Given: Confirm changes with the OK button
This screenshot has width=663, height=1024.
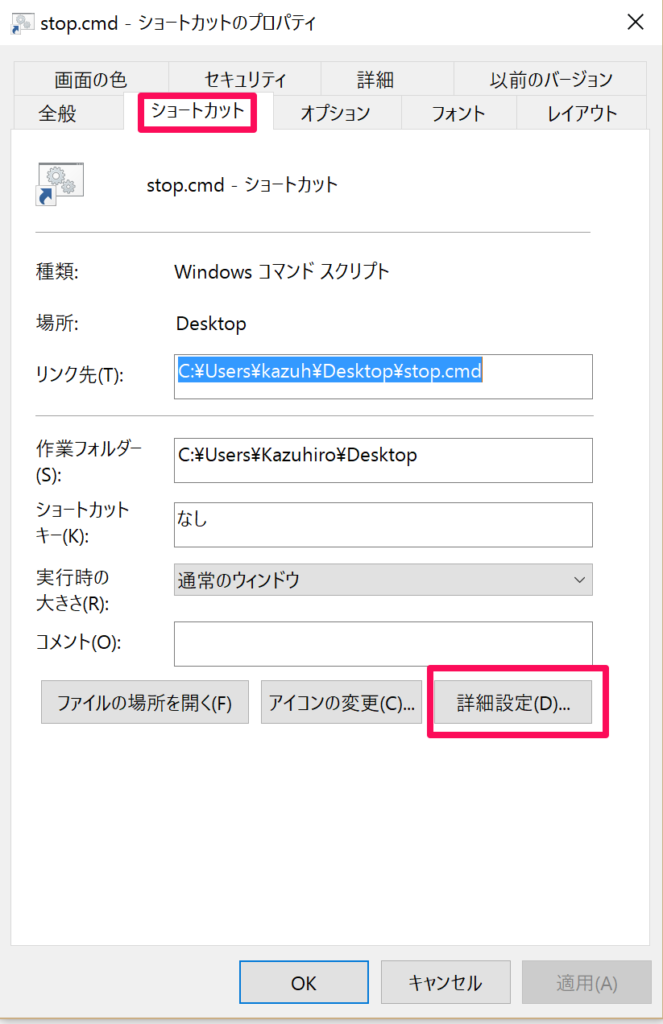Looking at the screenshot, I should click(x=303, y=981).
